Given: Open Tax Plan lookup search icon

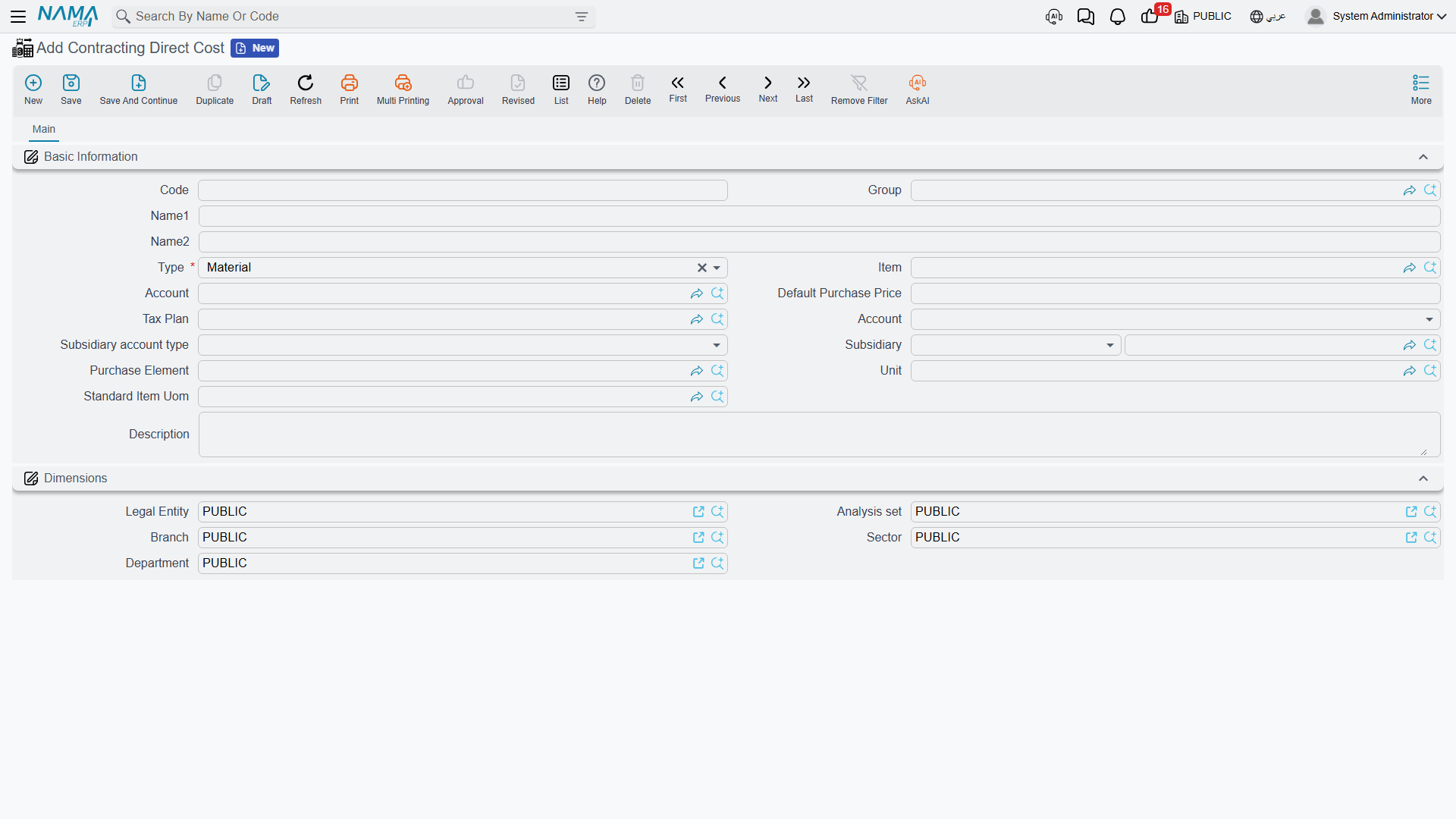Looking at the screenshot, I should point(717,319).
